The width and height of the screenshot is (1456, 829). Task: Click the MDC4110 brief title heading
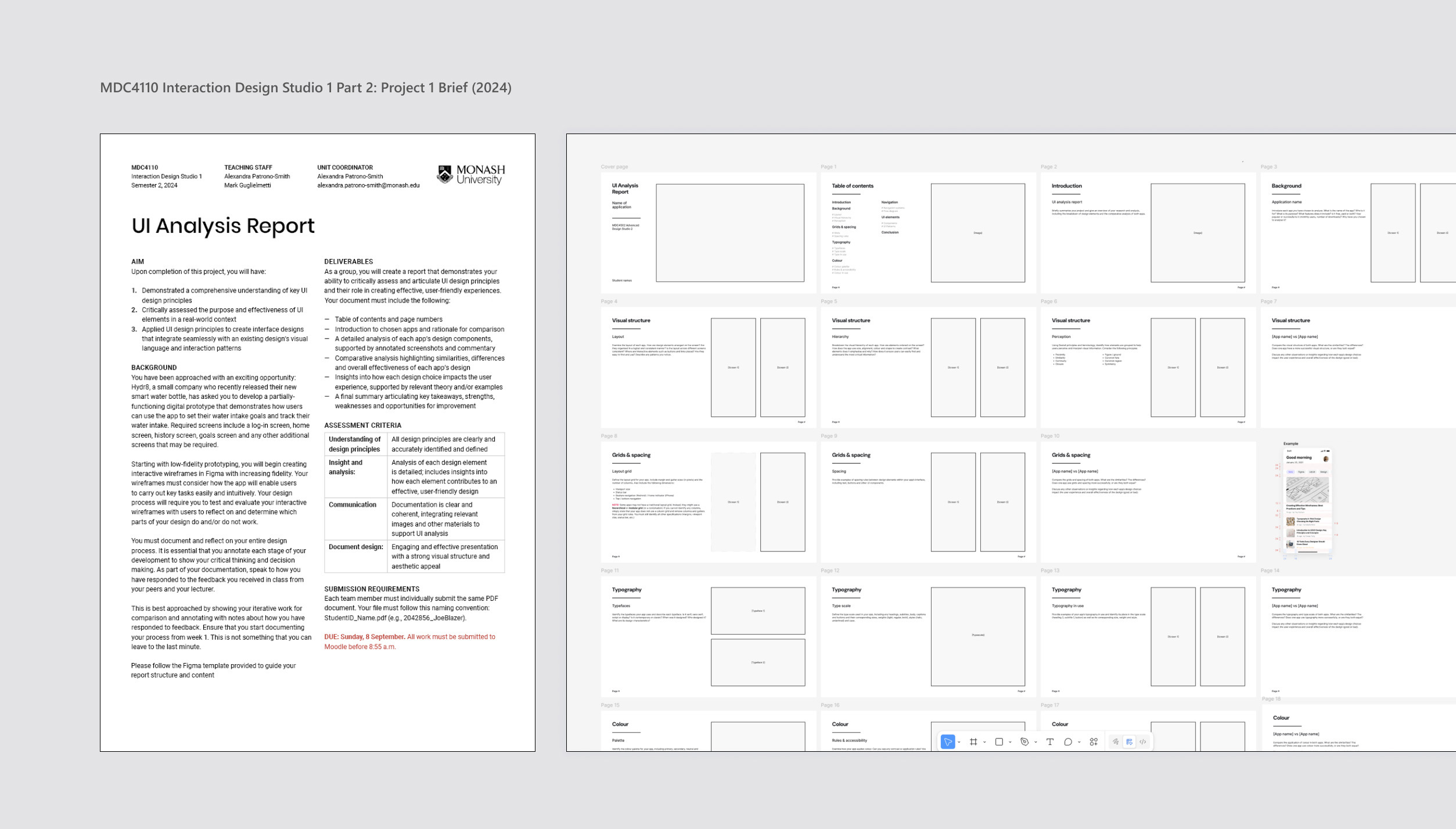tap(305, 88)
